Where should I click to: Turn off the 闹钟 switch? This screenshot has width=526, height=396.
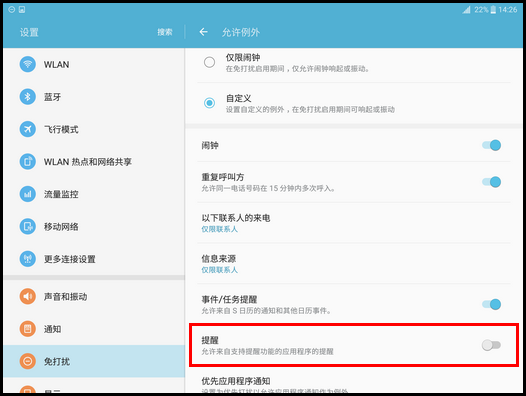pos(491,145)
